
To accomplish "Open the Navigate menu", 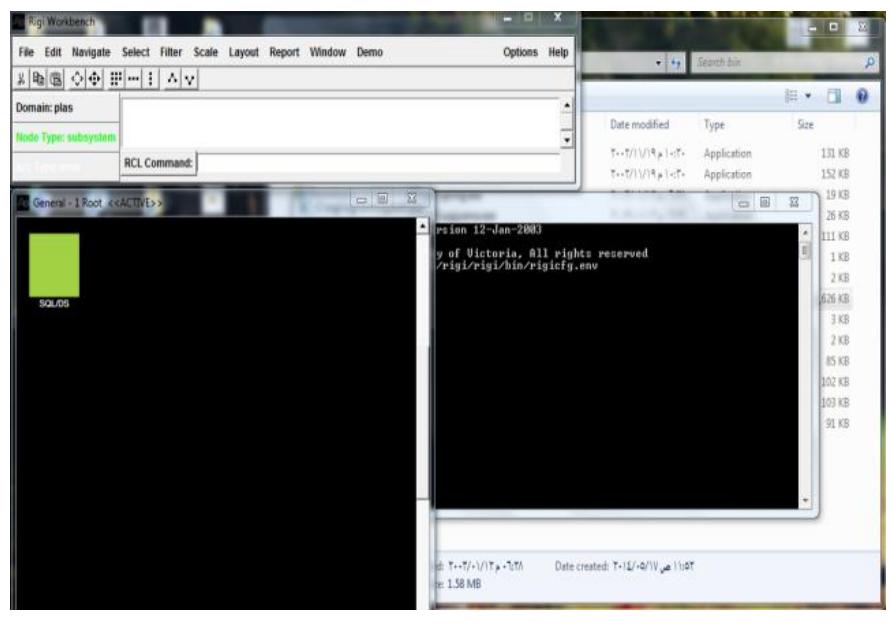I will (x=88, y=50).
